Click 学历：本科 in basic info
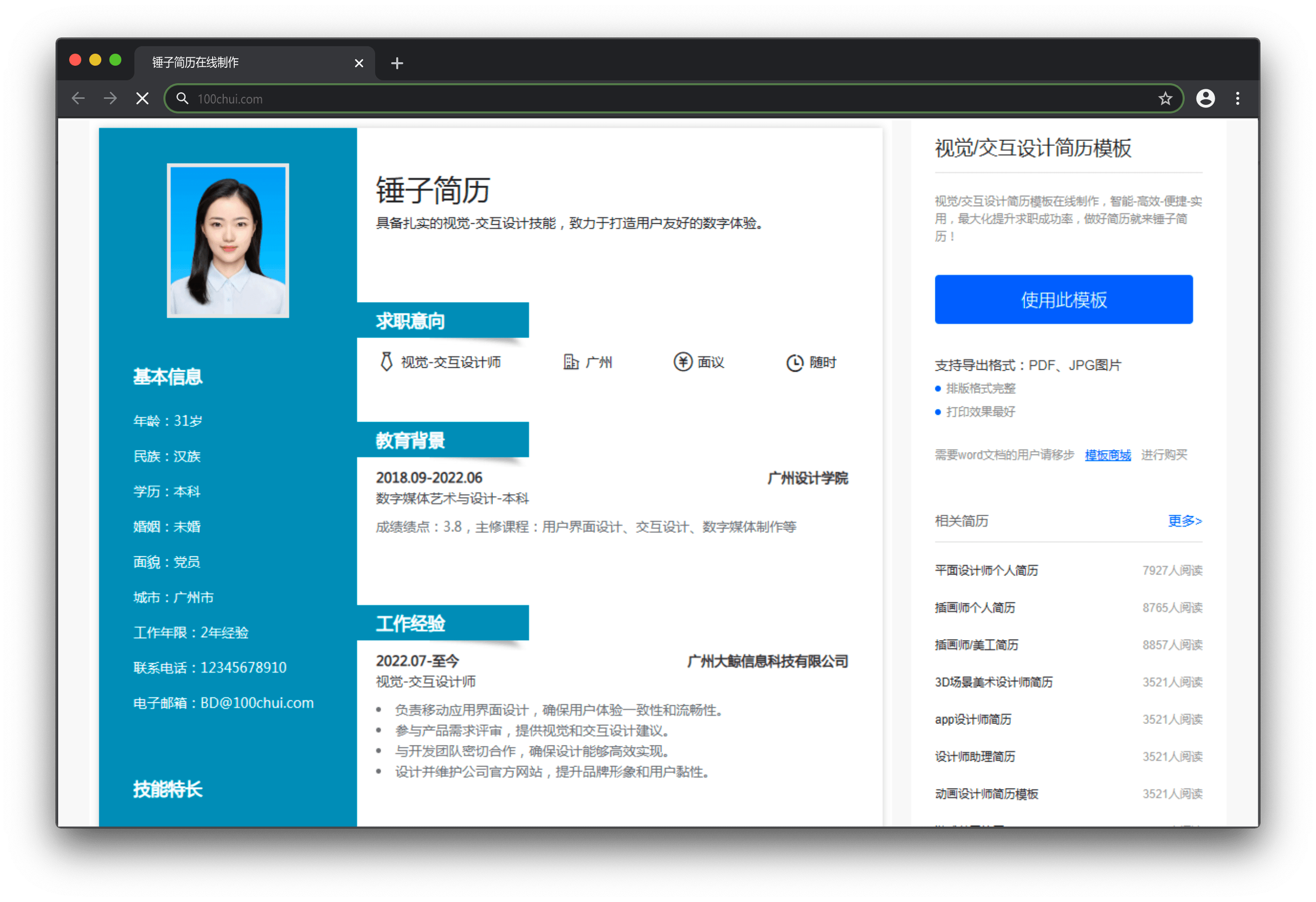 click(167, 491)
